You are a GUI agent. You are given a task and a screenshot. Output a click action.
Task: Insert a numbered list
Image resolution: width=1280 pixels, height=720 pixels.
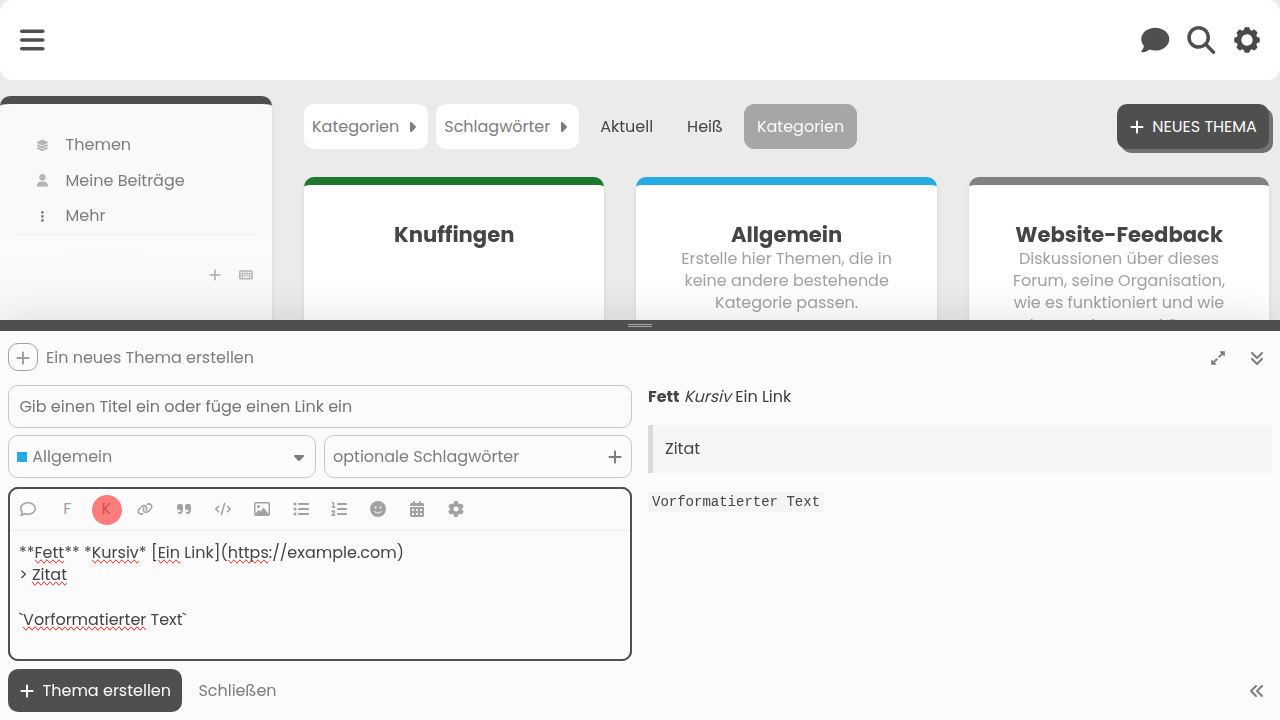[x=339, y=509]
